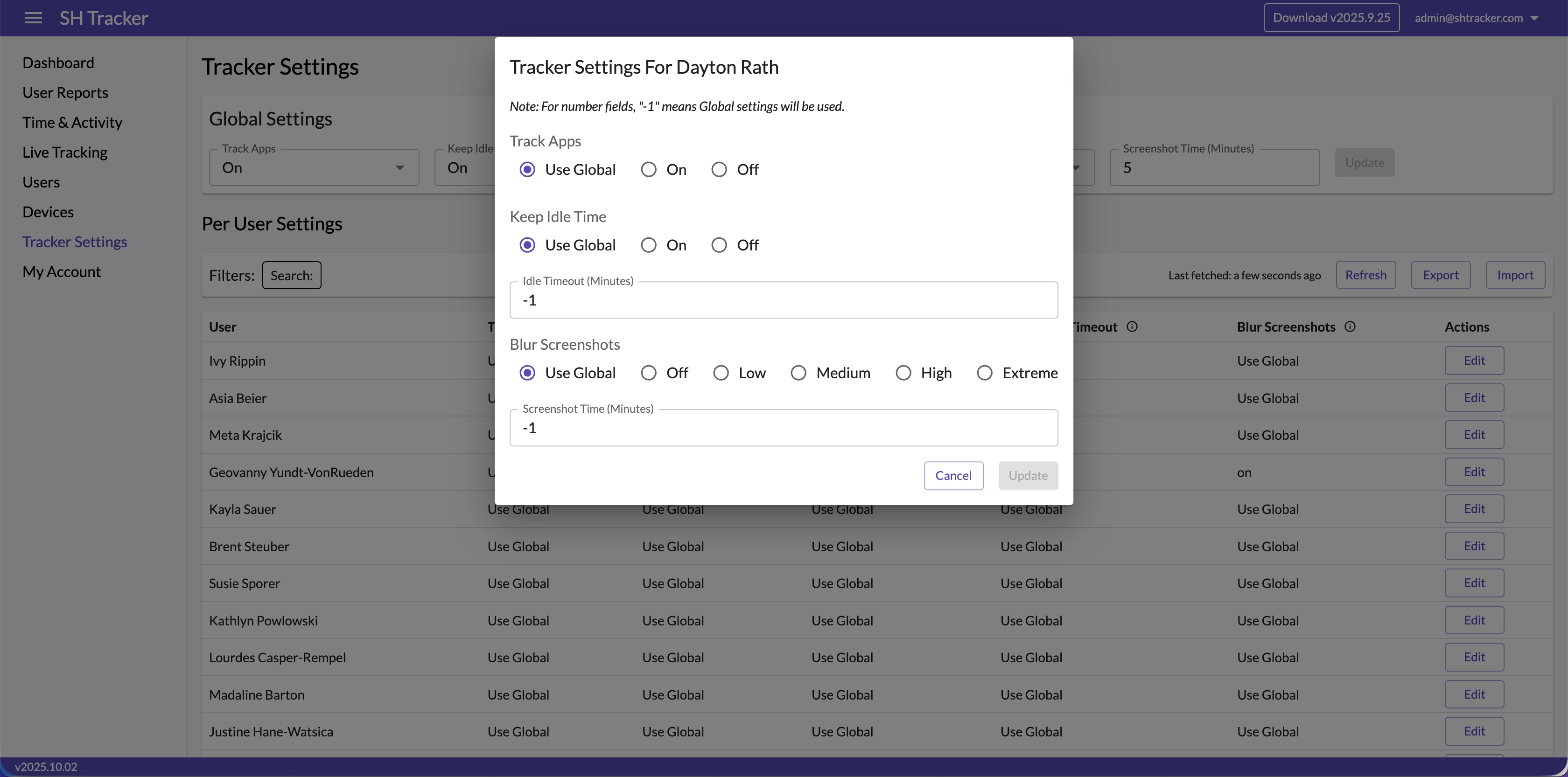Cancel the tracker settings dialog
Image resolution: width=1568 pixels, height=777 pixels.
(x=952, y=476)
